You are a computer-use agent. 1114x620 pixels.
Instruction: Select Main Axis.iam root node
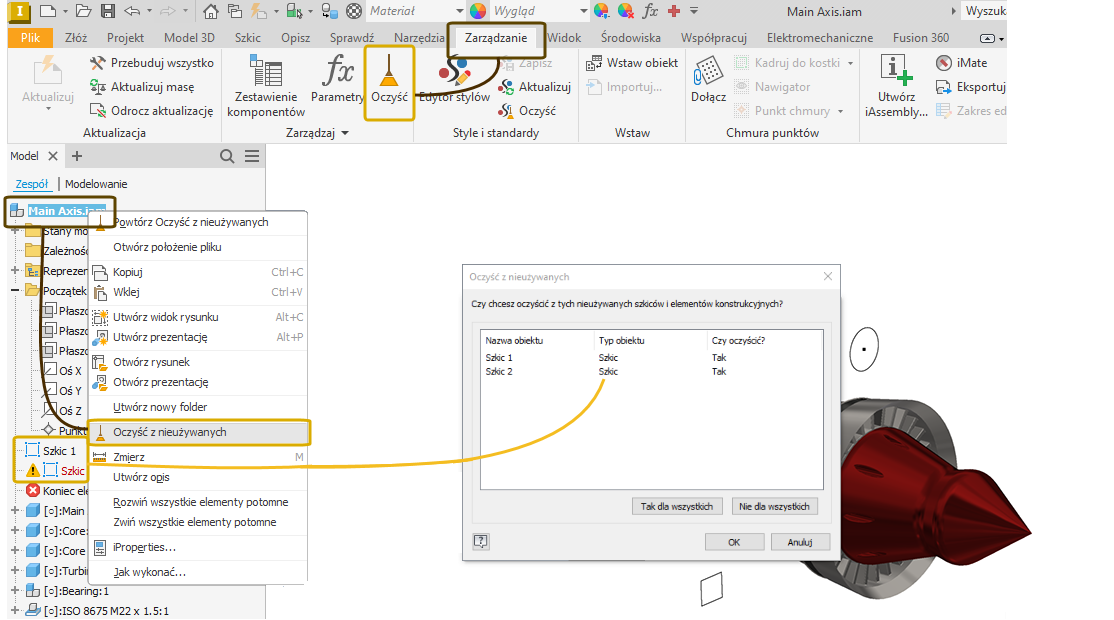tap(66, 211)
